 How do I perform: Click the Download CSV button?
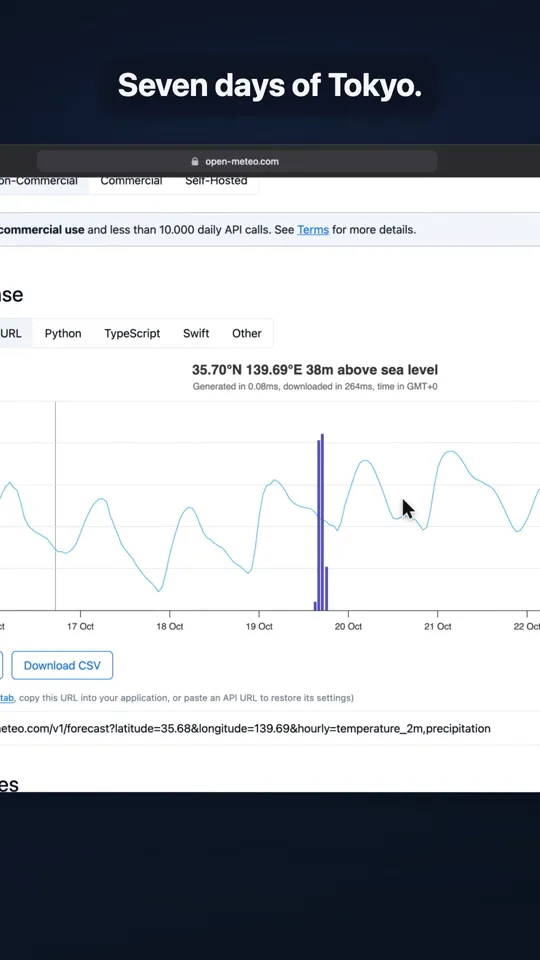tap(62, 666)
